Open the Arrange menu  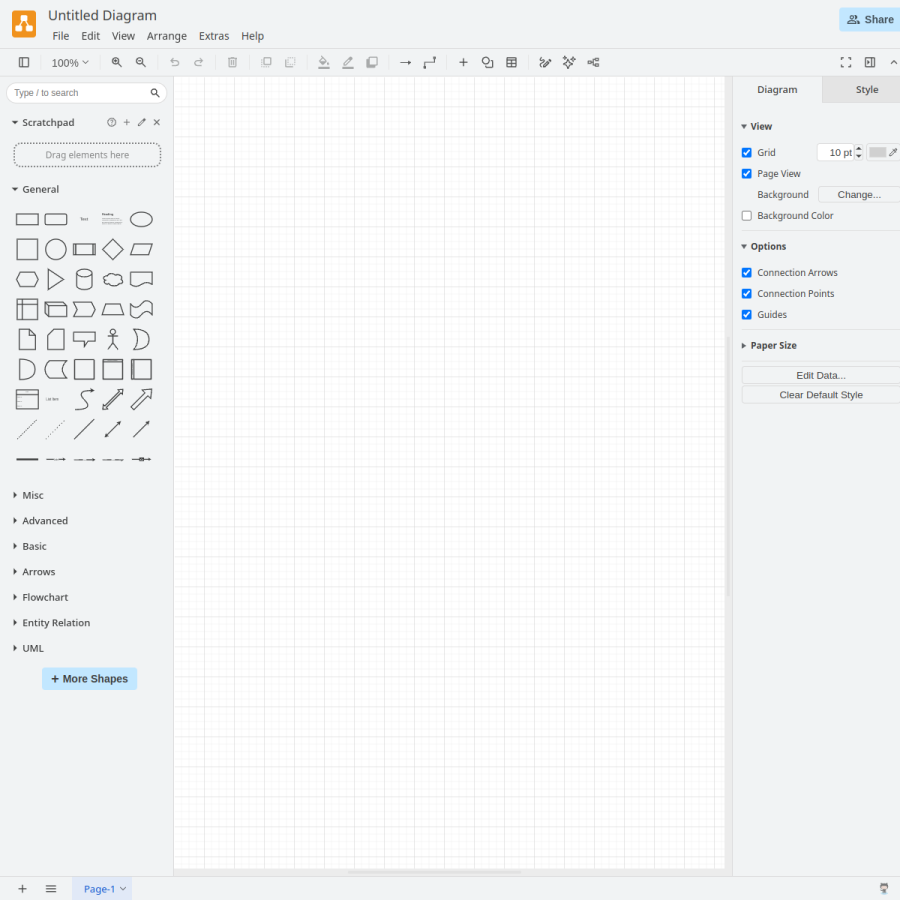pyautogui.click(x=166, y=36)
